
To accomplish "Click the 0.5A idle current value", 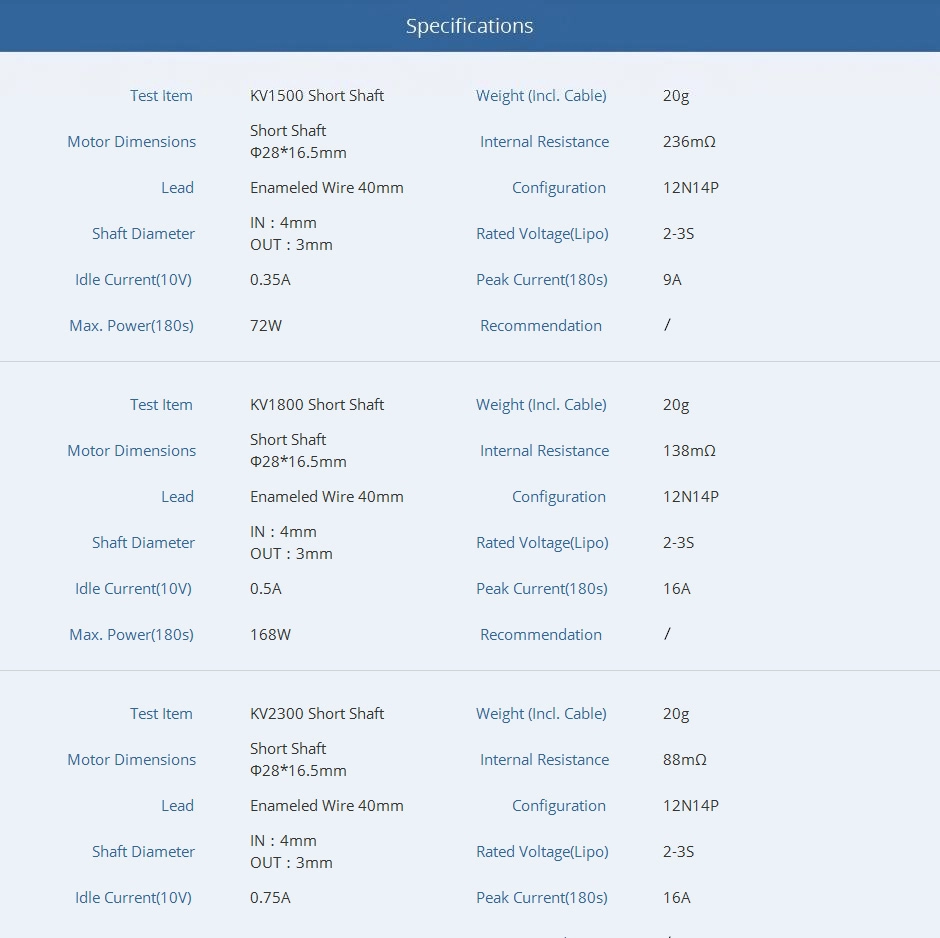I will 266,589.
